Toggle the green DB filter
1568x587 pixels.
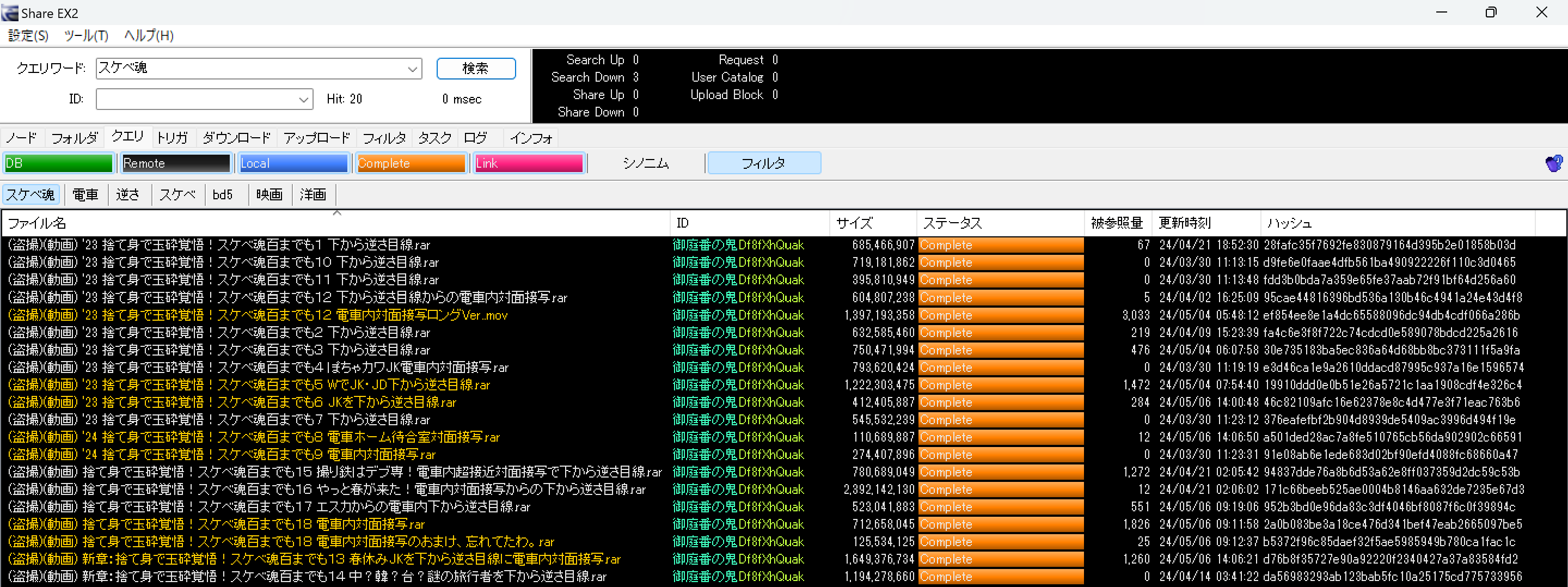tap(58, 163)
